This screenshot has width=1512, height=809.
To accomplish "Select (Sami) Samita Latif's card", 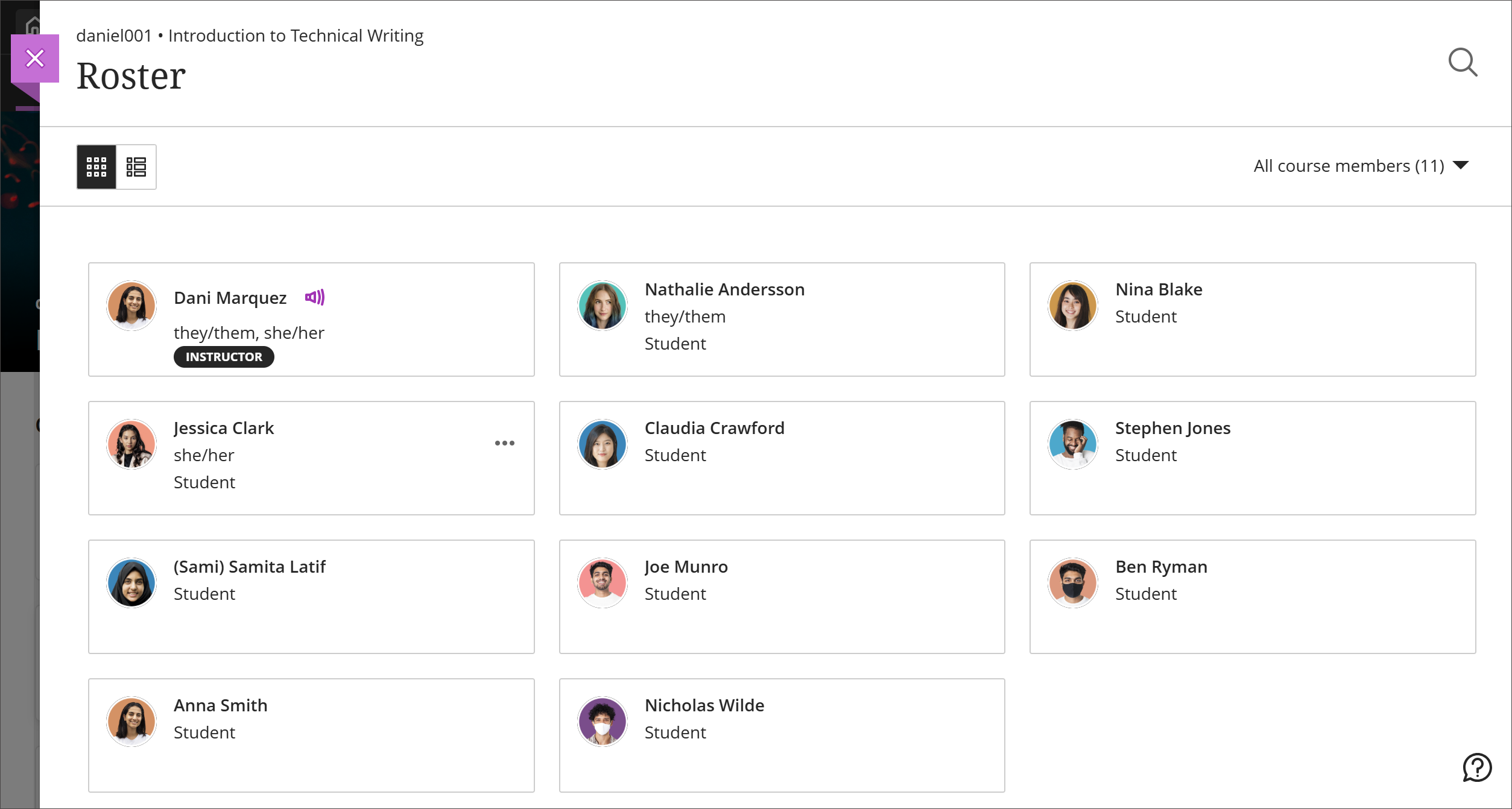I will coord(250,567).
